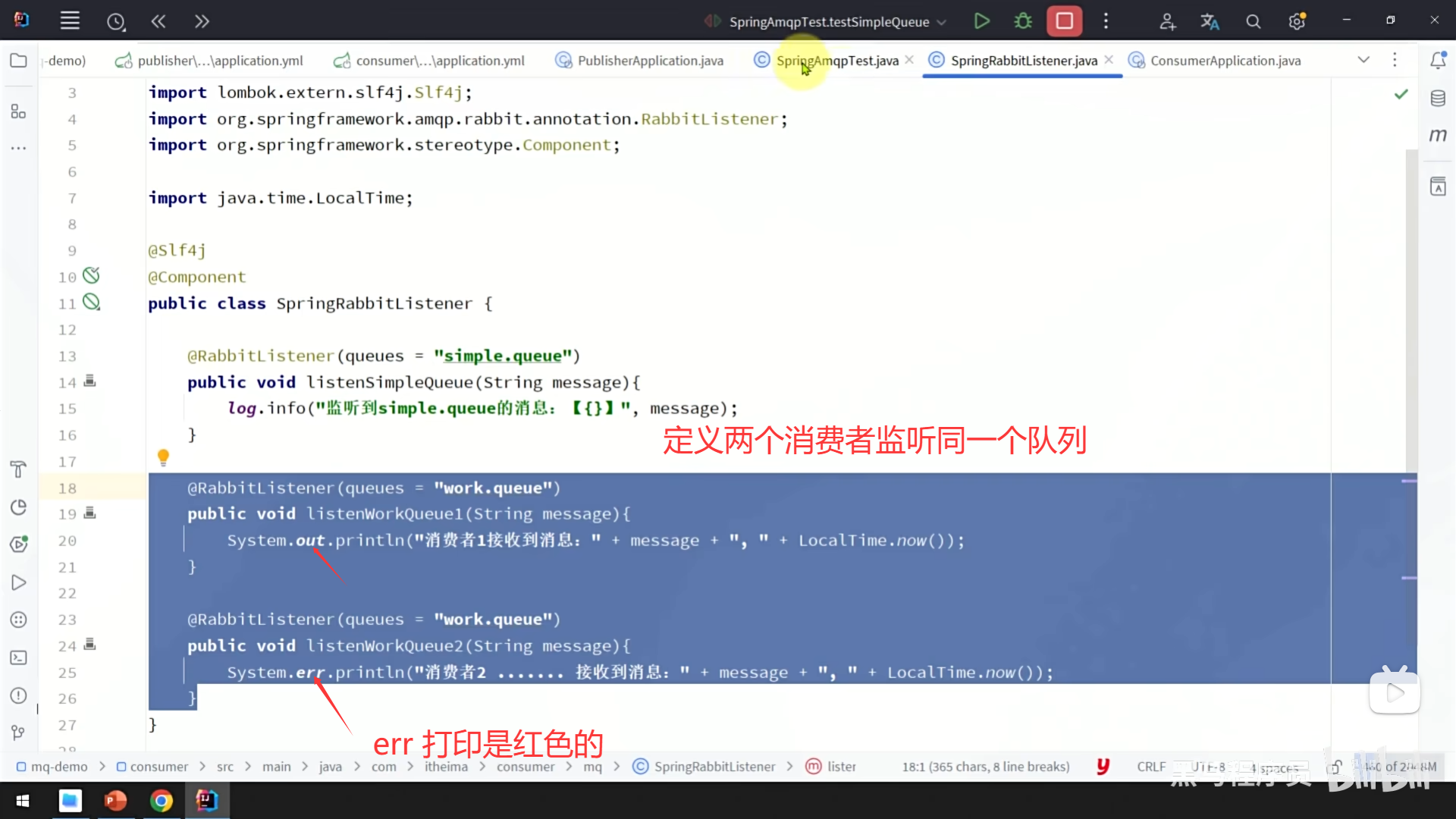Image resolution: width=1456 pixels, height=819 pixels.
Task: Open Search Everywhere magnifier icon
Action: (x=1254, y=22)
